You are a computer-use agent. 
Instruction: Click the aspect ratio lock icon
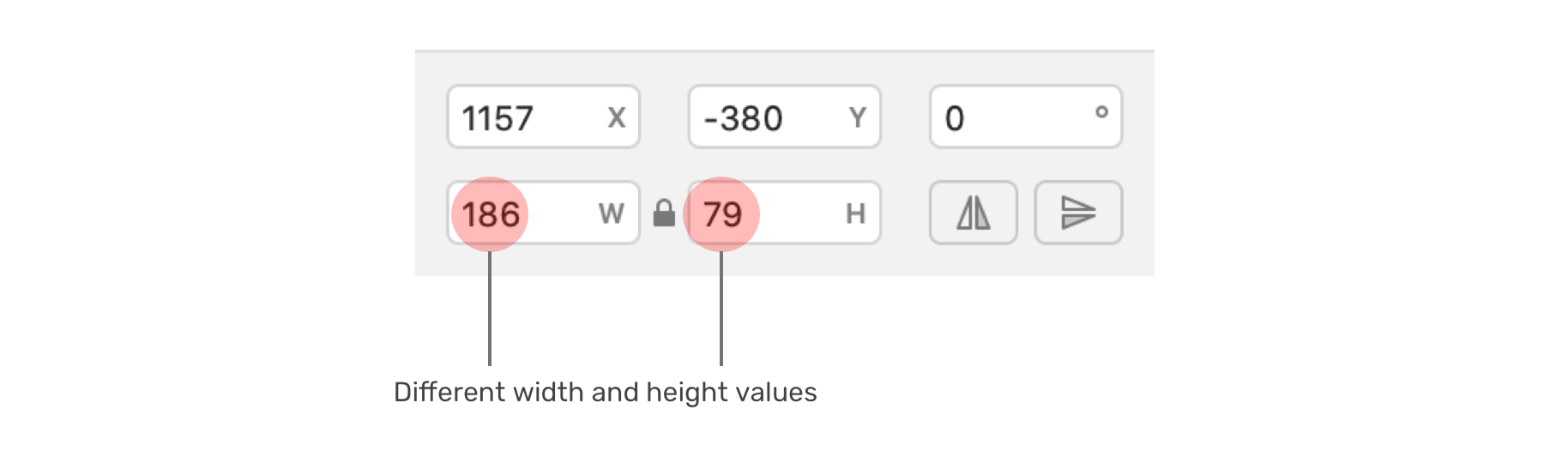coord(664,213)
